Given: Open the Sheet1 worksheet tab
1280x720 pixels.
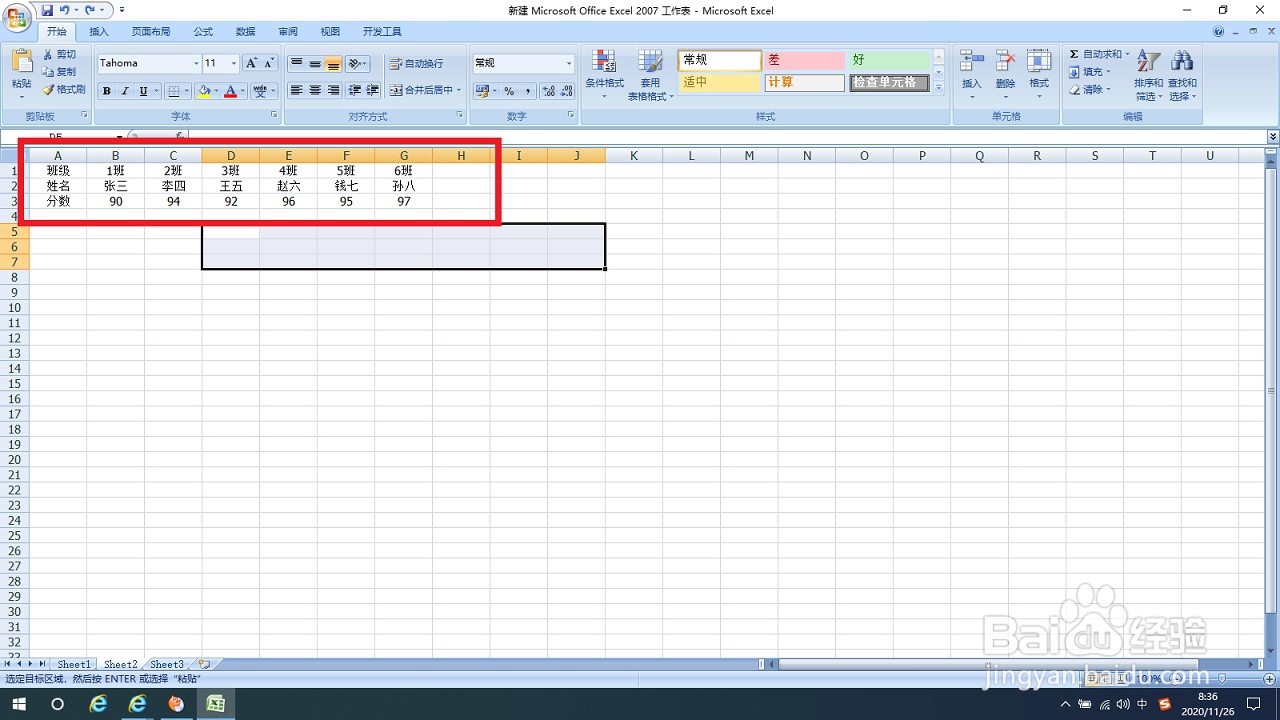Looking at the screenshot, I should click(x=74, y=664).
